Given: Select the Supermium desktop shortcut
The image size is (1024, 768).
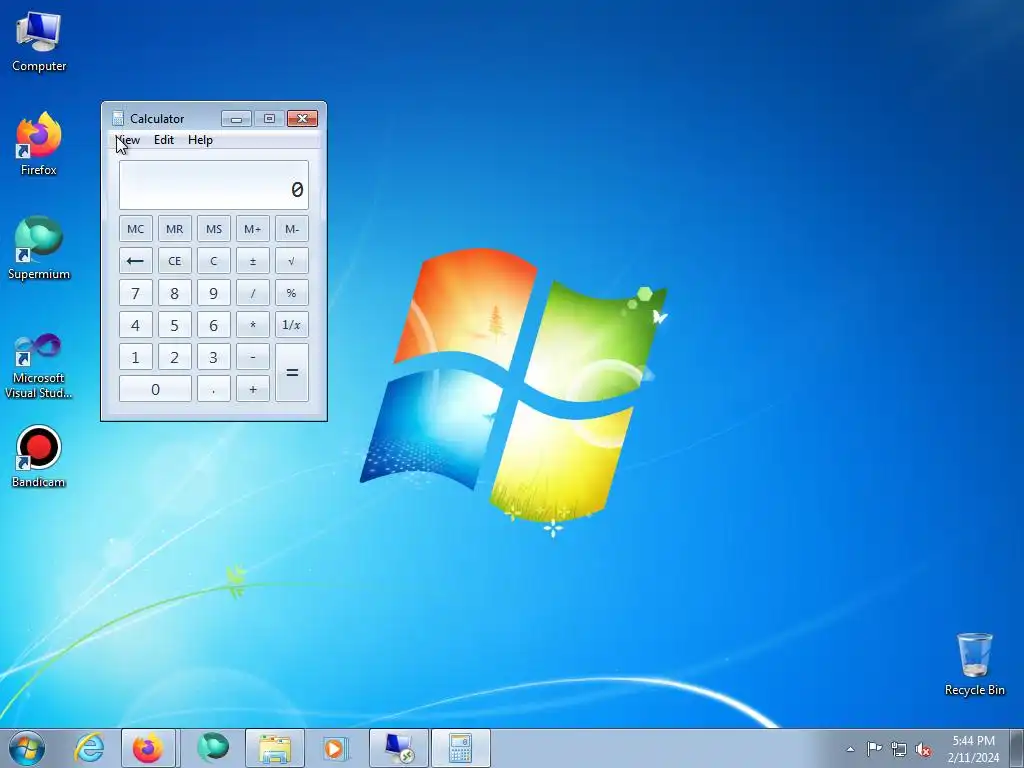Looking at the screenshot, I should [x=39, y=248].
